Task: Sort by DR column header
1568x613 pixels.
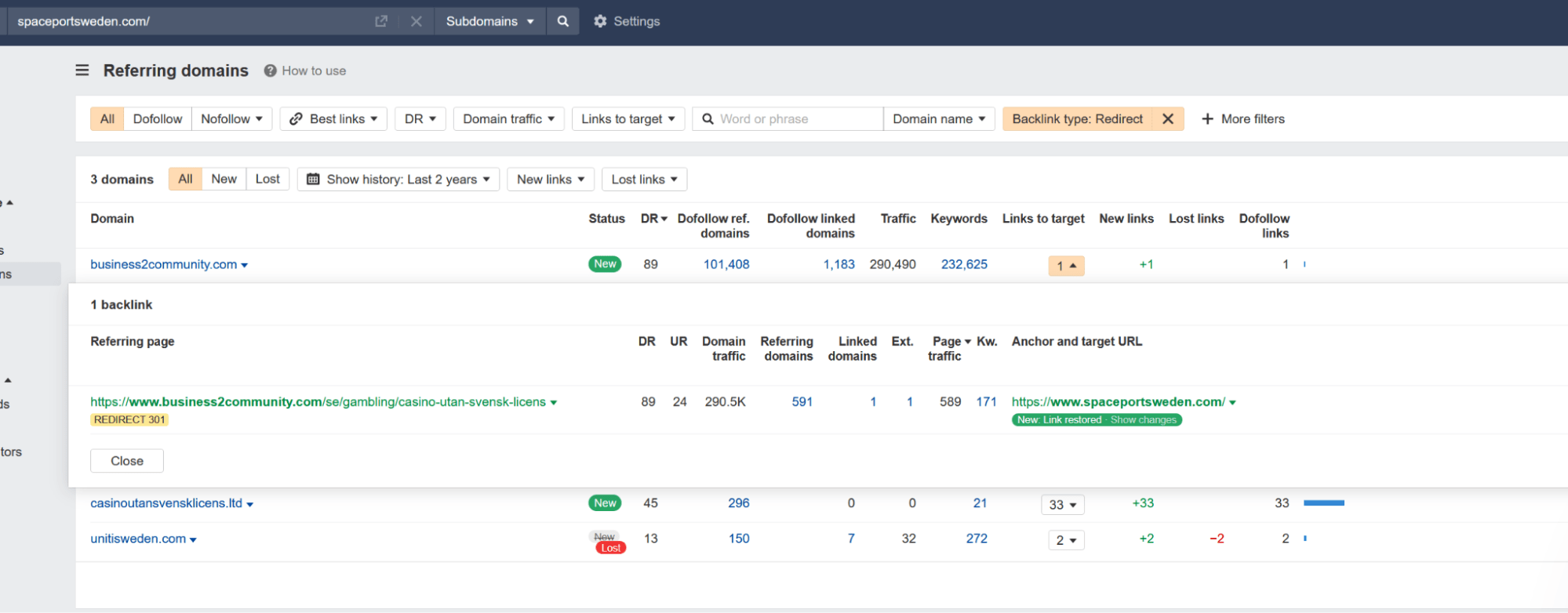Action: click(x=653, y=219)
